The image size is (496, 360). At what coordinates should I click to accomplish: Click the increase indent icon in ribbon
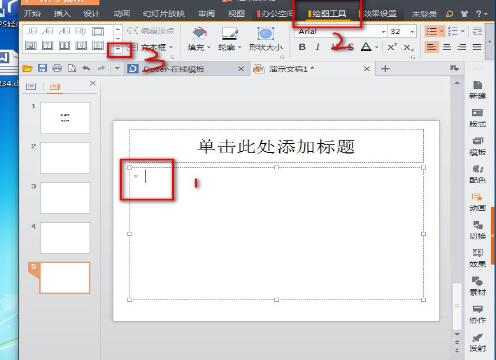pos(477,31)
